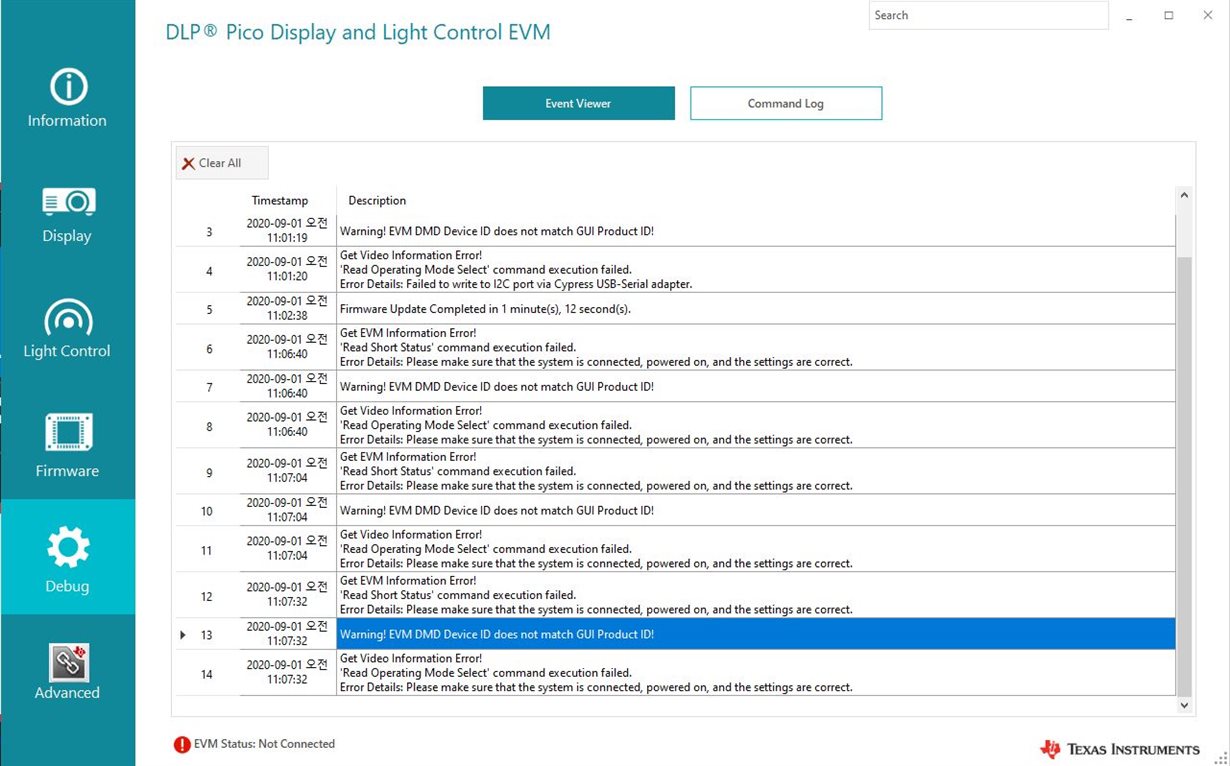Click the vertical scrollbar thumb
The height and width of the screenshot is (766, 1230).
1184,476
